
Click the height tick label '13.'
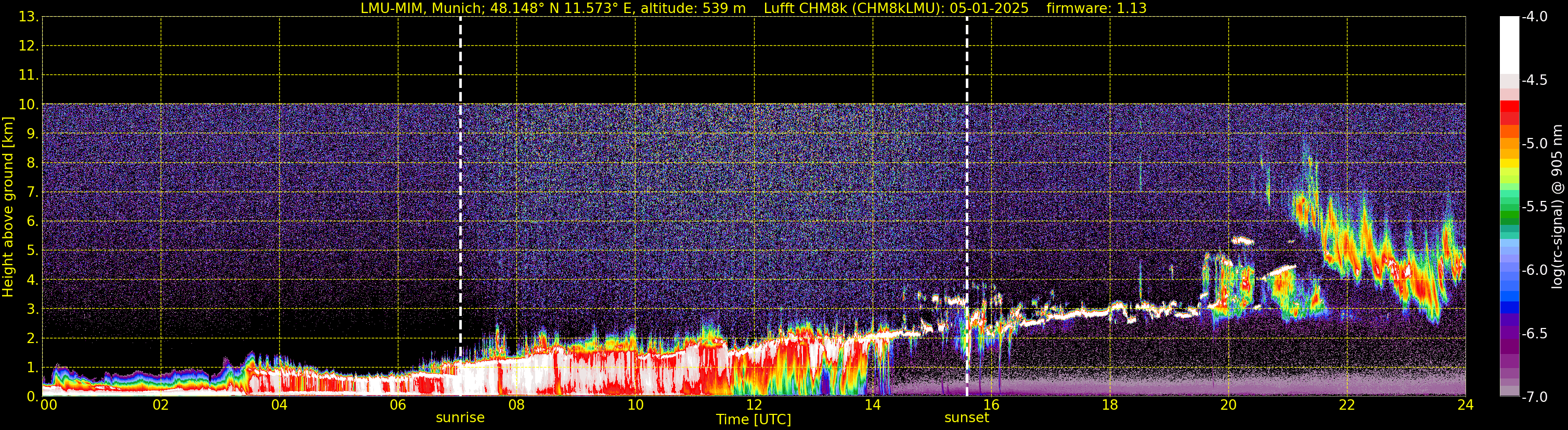click(29, 17)
